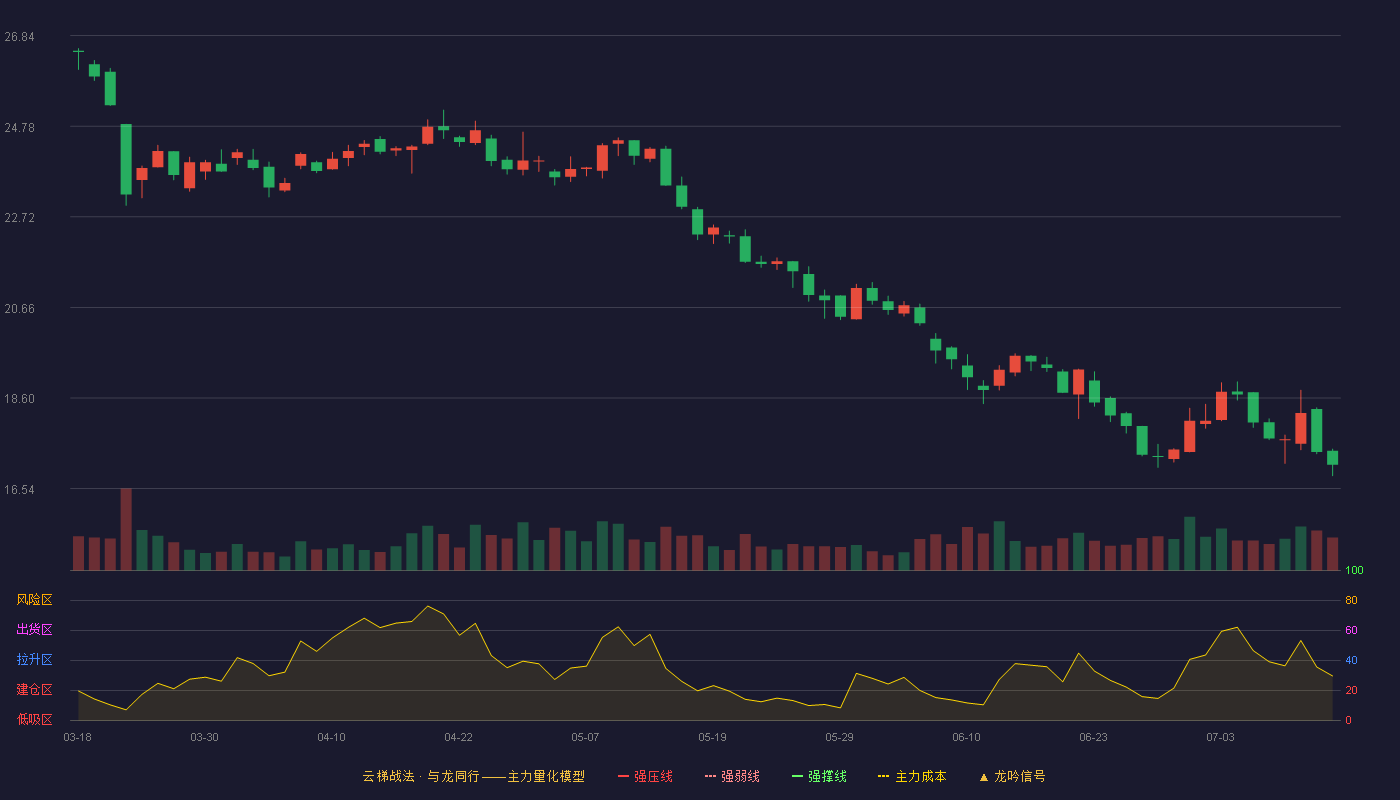
Task: Click the 04-22 date axis label
Action: pos(458,737)
